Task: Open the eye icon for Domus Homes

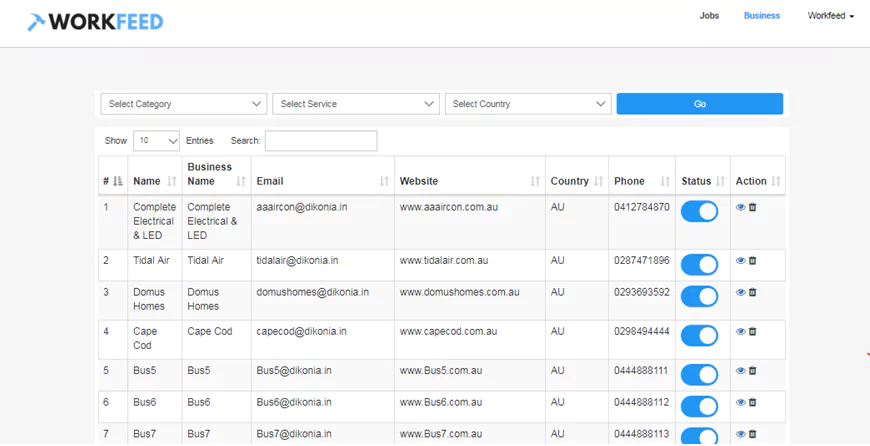Action: pyautogui.click(x=741, y=292)
